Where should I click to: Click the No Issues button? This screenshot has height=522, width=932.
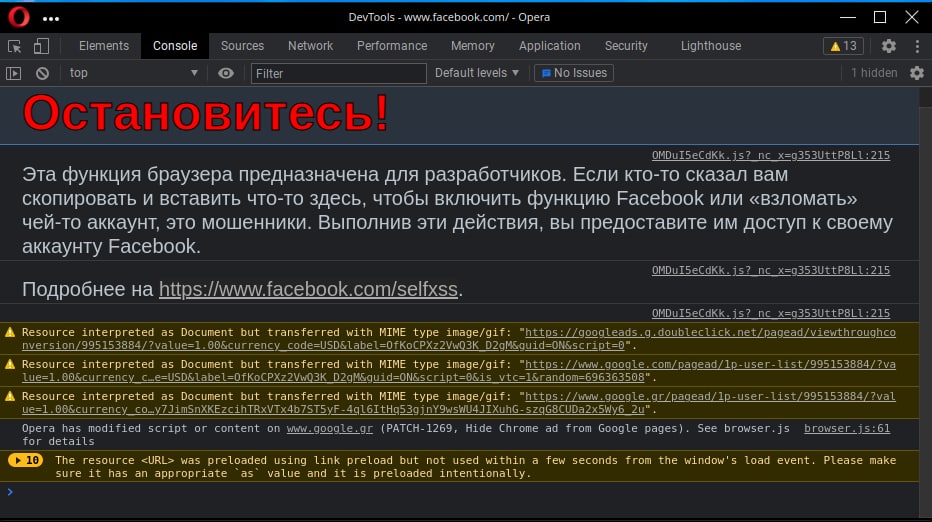pyautogui.click(x=574, y=73)
